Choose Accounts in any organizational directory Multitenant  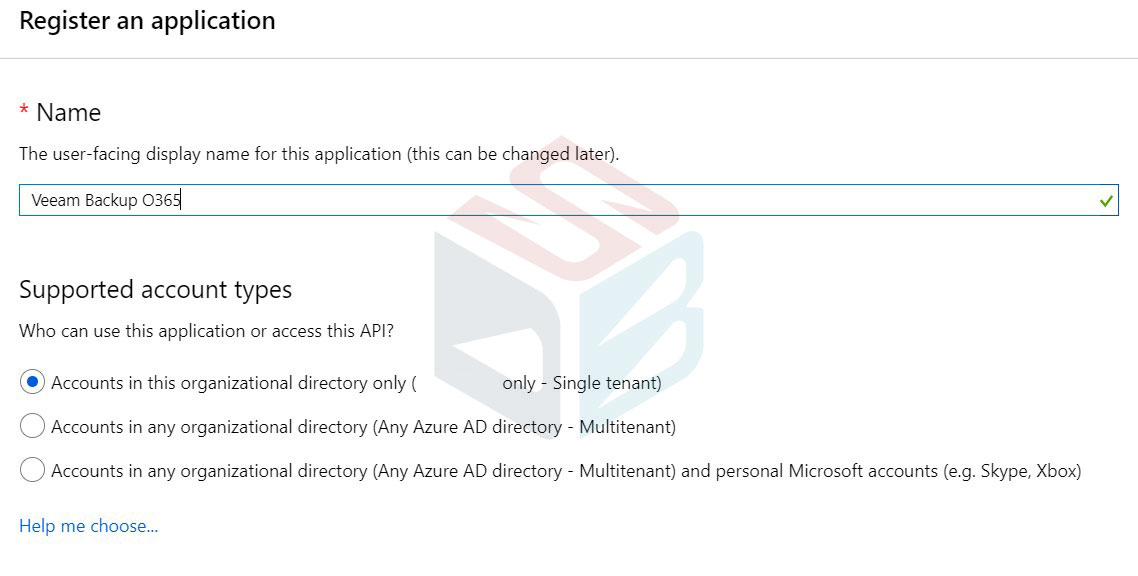[x=31, y=426]
